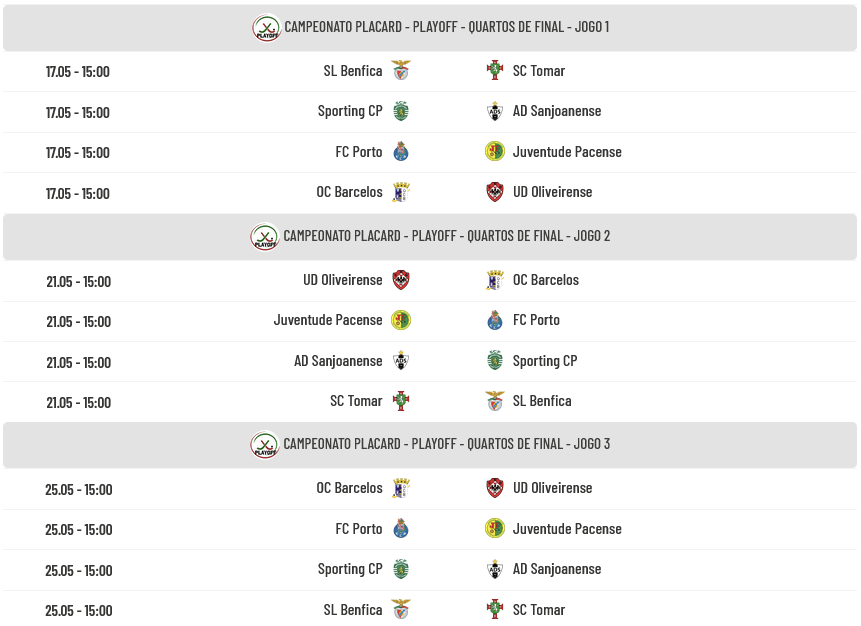Select 21.05 - 15:00 SC Tomar match time
This screenshot has height=626, width=861.
point(79,403)
